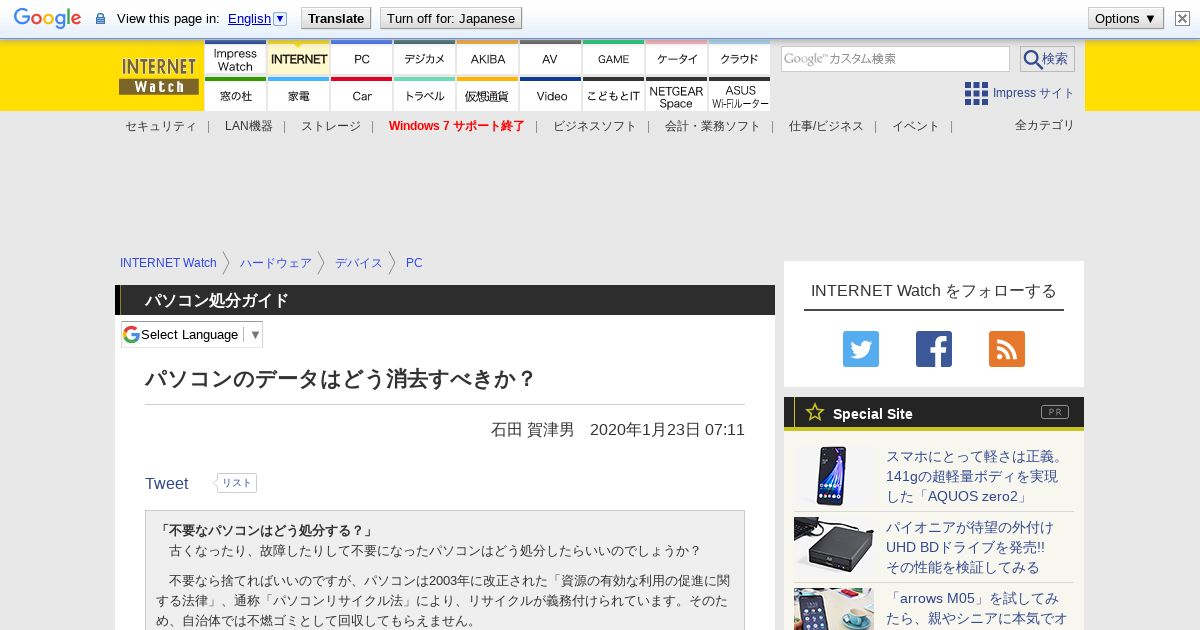The image size is (1200, 630).
Task: Click INTERNET Watch breadcrumb link
Action: 168,263
